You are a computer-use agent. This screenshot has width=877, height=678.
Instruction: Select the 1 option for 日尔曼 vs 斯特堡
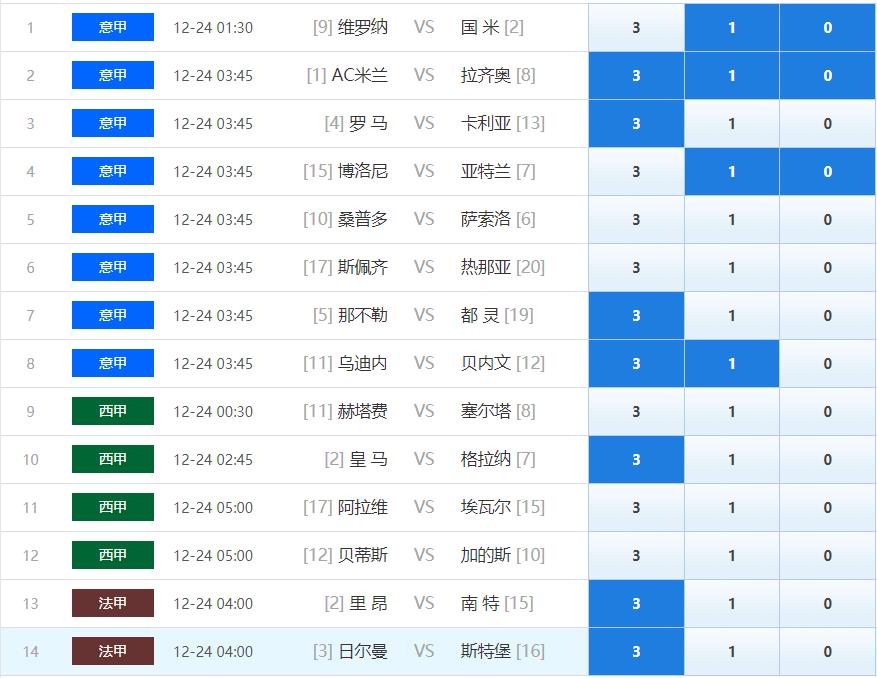pos(732,652)
